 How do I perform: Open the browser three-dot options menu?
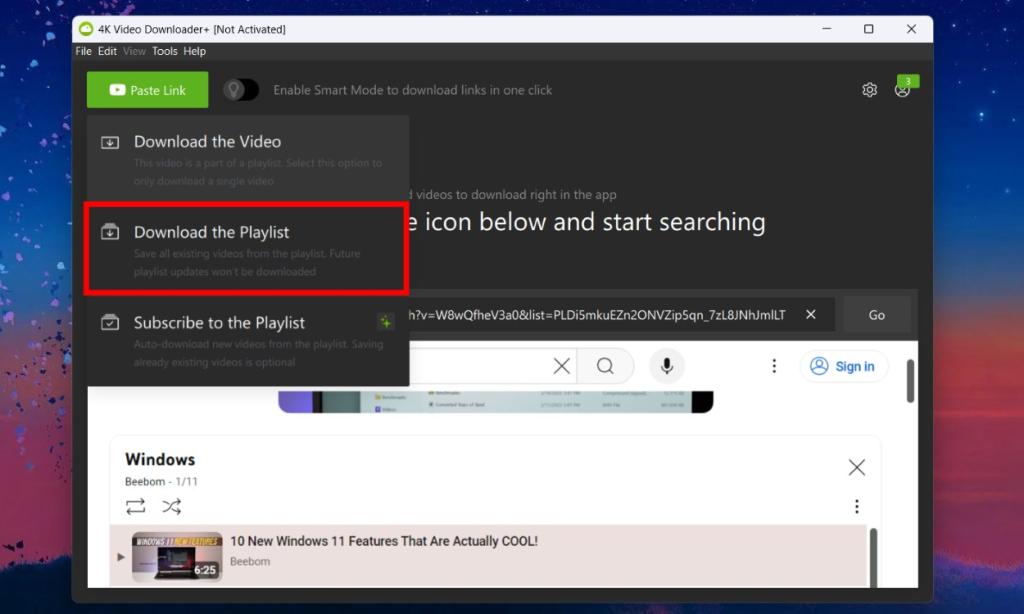[775, 366]
